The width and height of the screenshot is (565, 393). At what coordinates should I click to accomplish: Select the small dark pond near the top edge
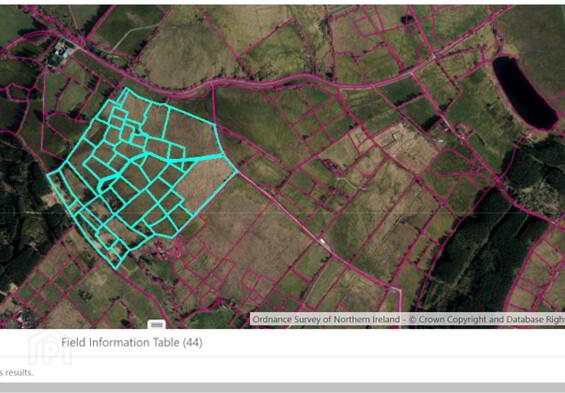[408, 19]
